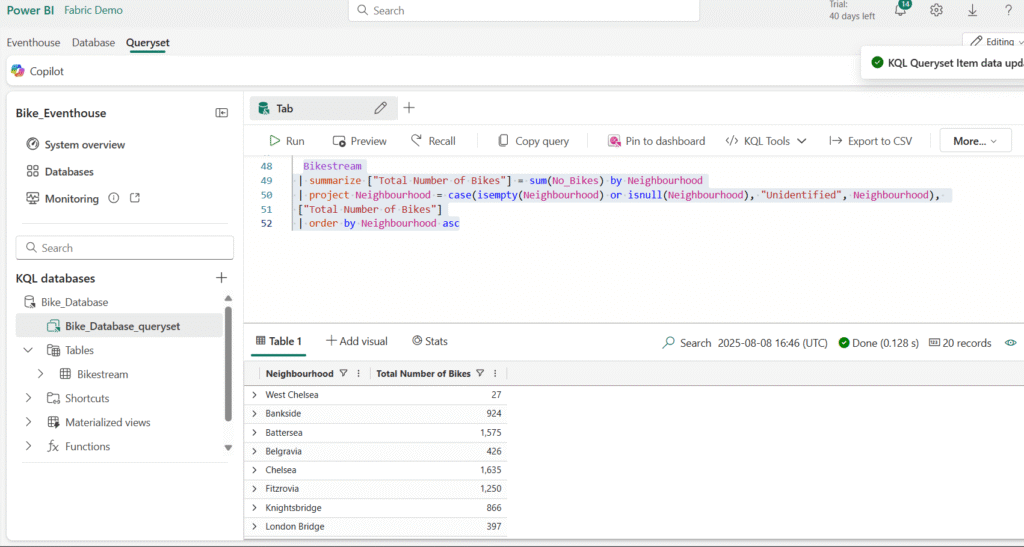Click the Chelsea neighbourhood cell
The image size is (1024, 547).
(x=281, y=470)
